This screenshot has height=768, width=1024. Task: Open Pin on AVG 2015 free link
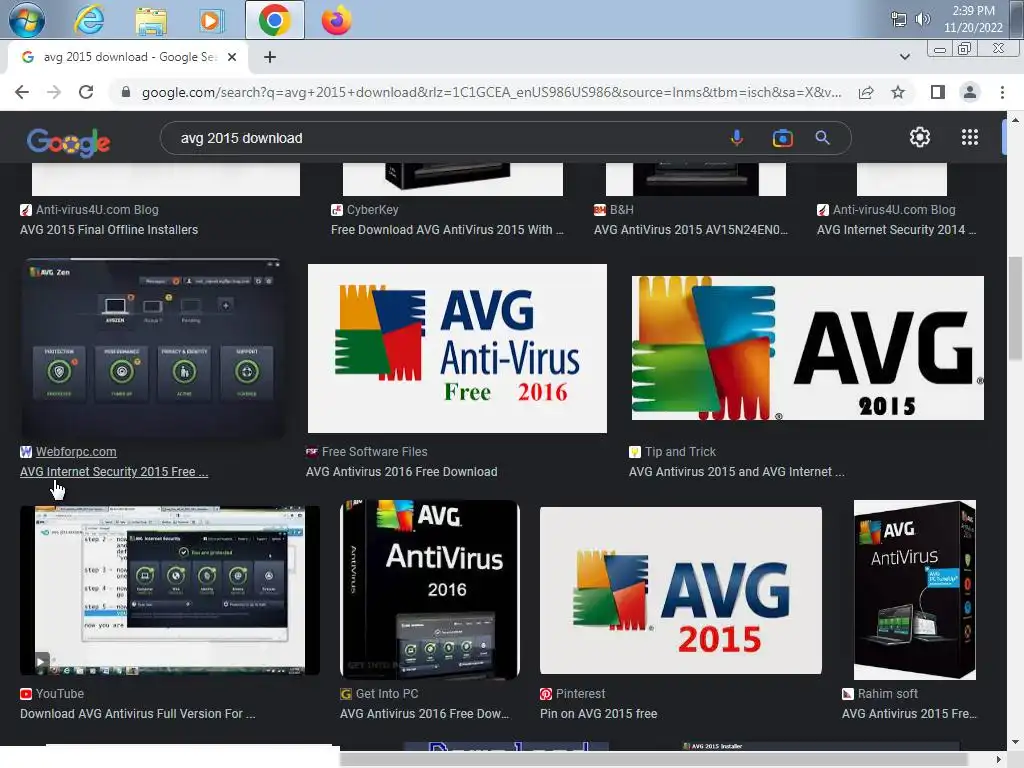[x=598, y=714]
